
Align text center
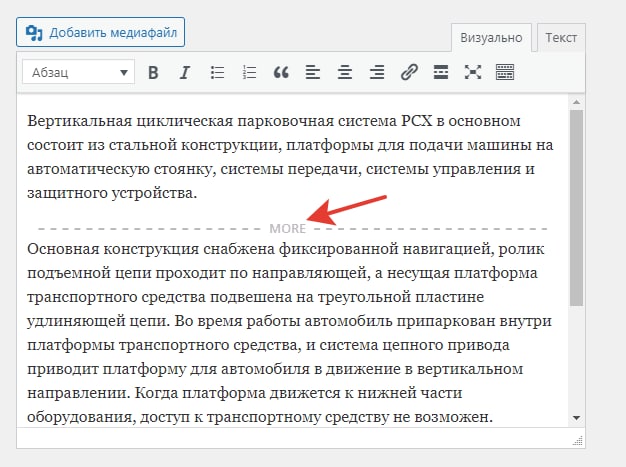[x=345, y=73]
